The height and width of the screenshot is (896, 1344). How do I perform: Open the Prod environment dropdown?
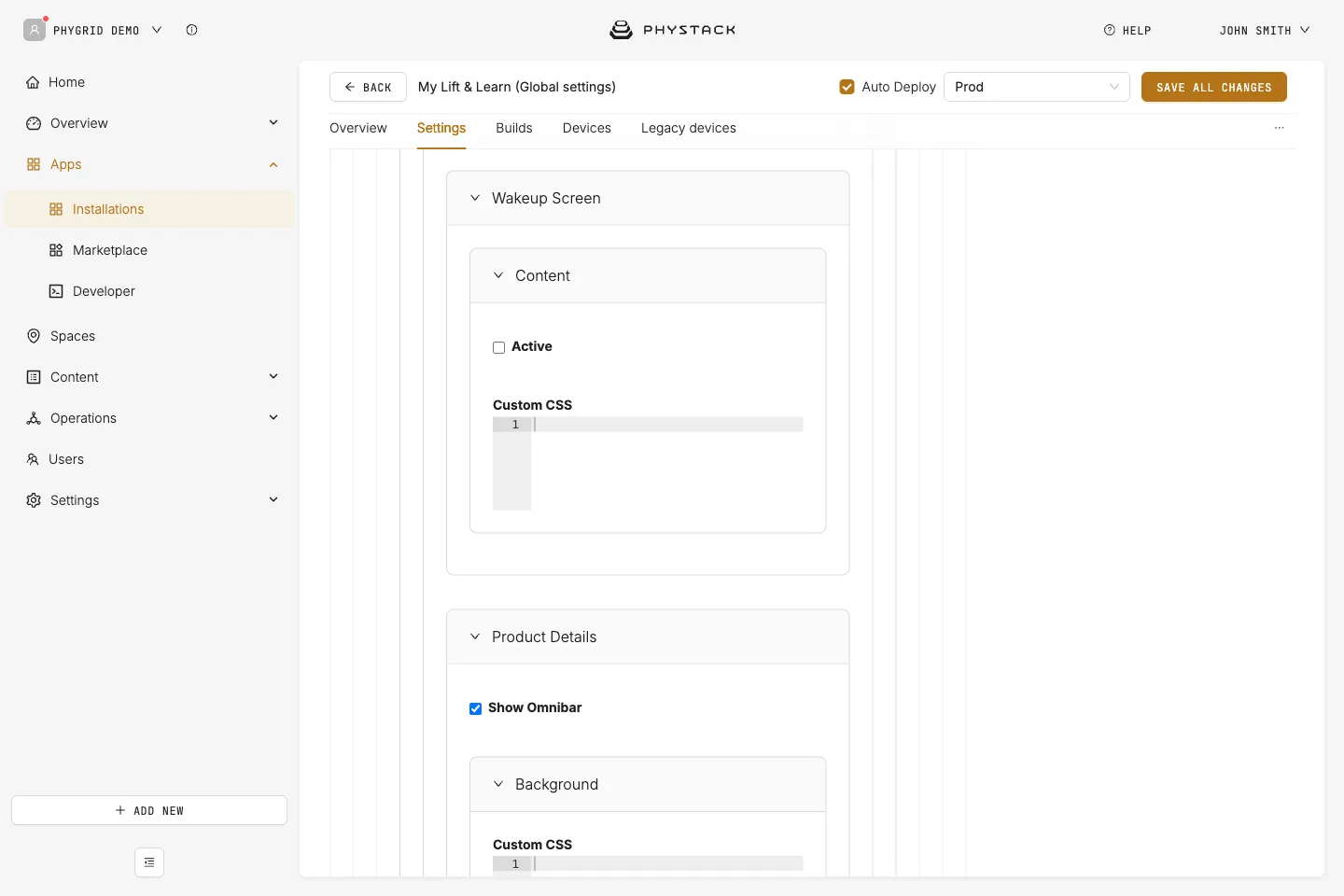click(1037, 87)
